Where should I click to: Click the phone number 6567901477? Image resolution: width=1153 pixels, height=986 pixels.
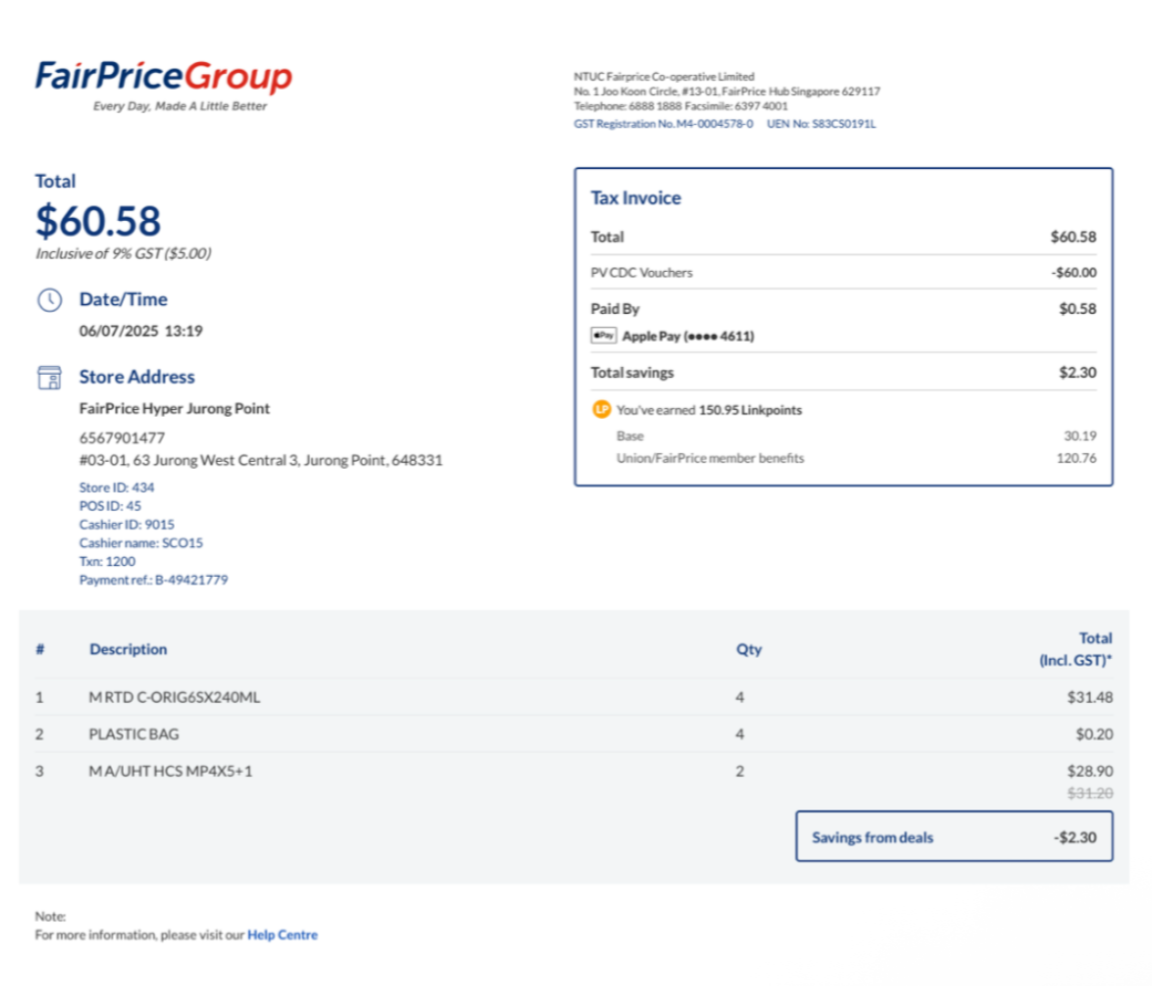click(x=122, y=438)
